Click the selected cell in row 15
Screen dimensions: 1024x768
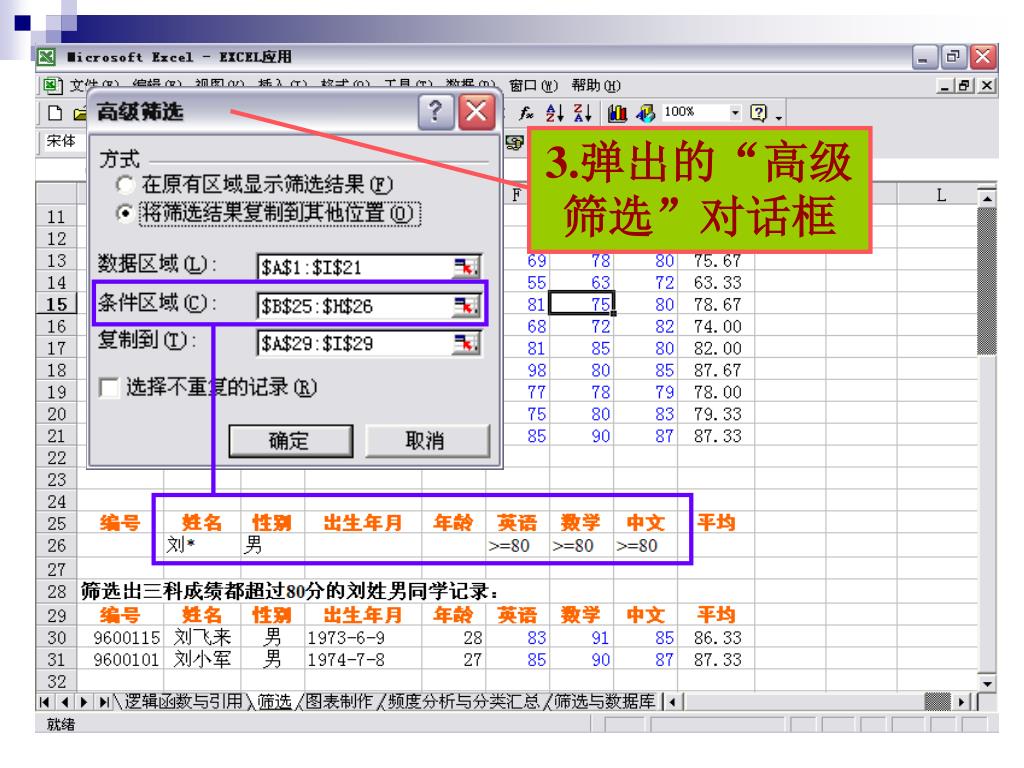581,304
